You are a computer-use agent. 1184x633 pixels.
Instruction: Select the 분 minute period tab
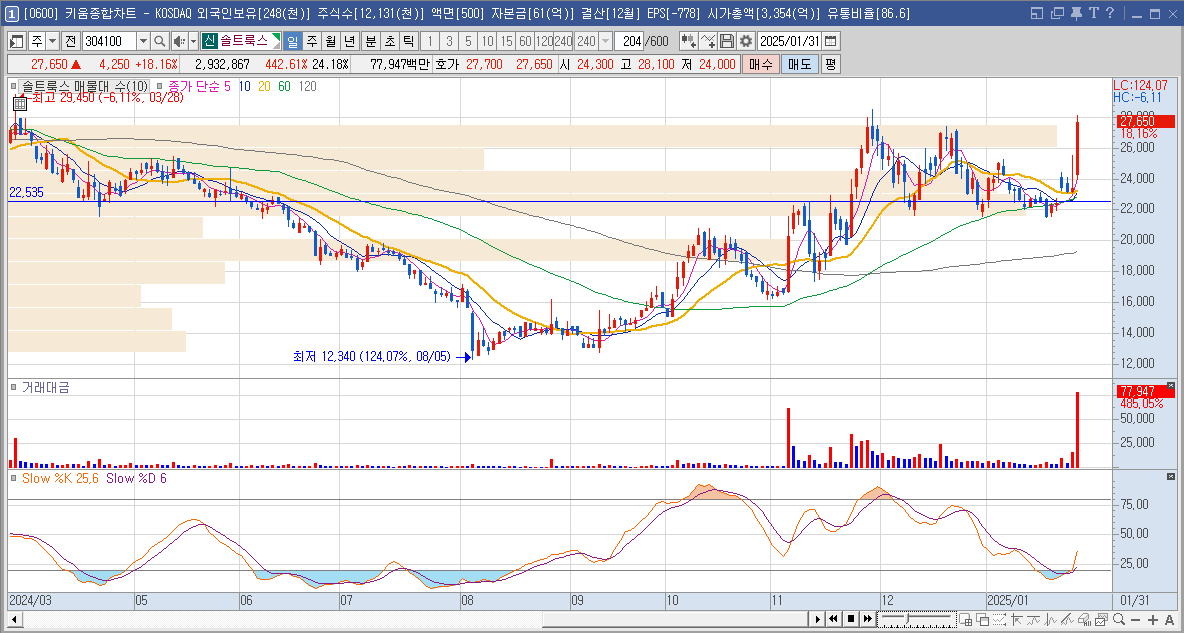point(370,41)
